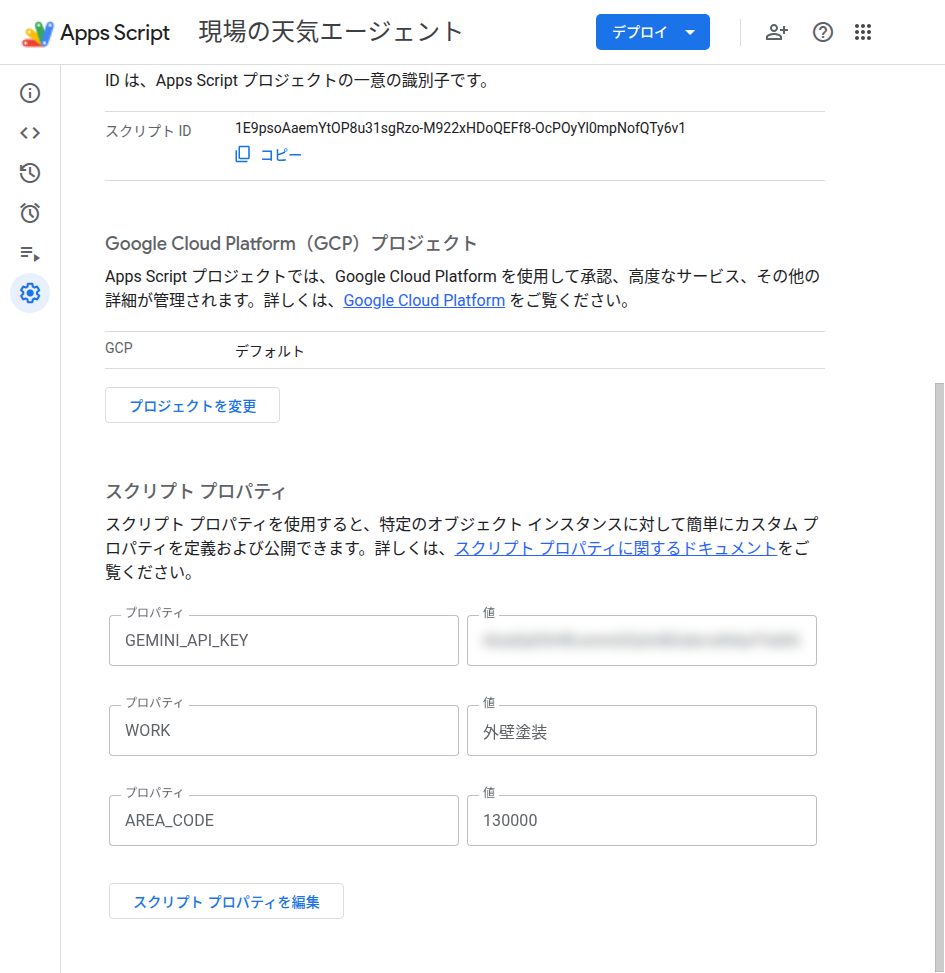Open the Google apps grid icon
The image size is (945, 973).
[862, 32]
